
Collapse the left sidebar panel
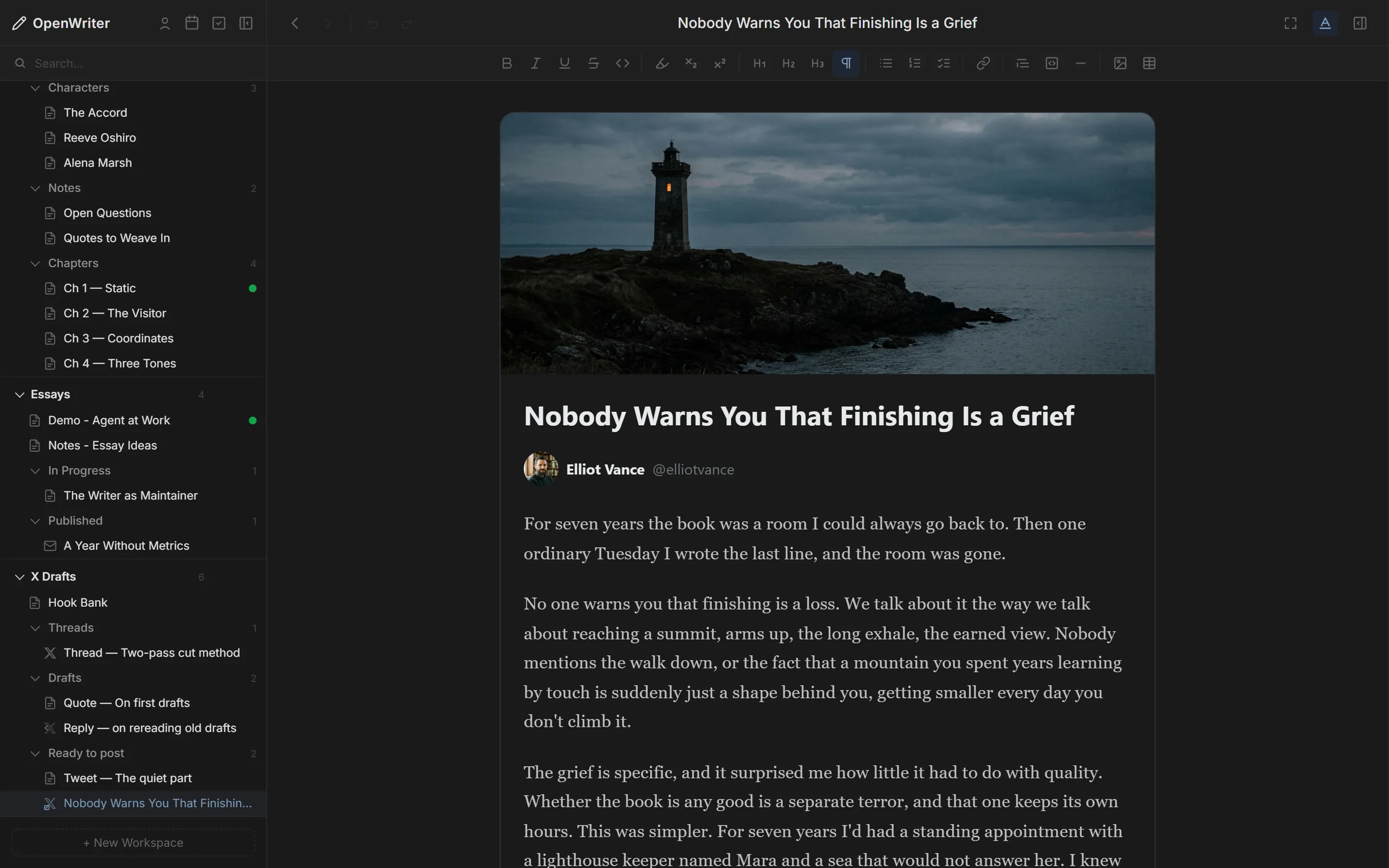pos(245,23)
